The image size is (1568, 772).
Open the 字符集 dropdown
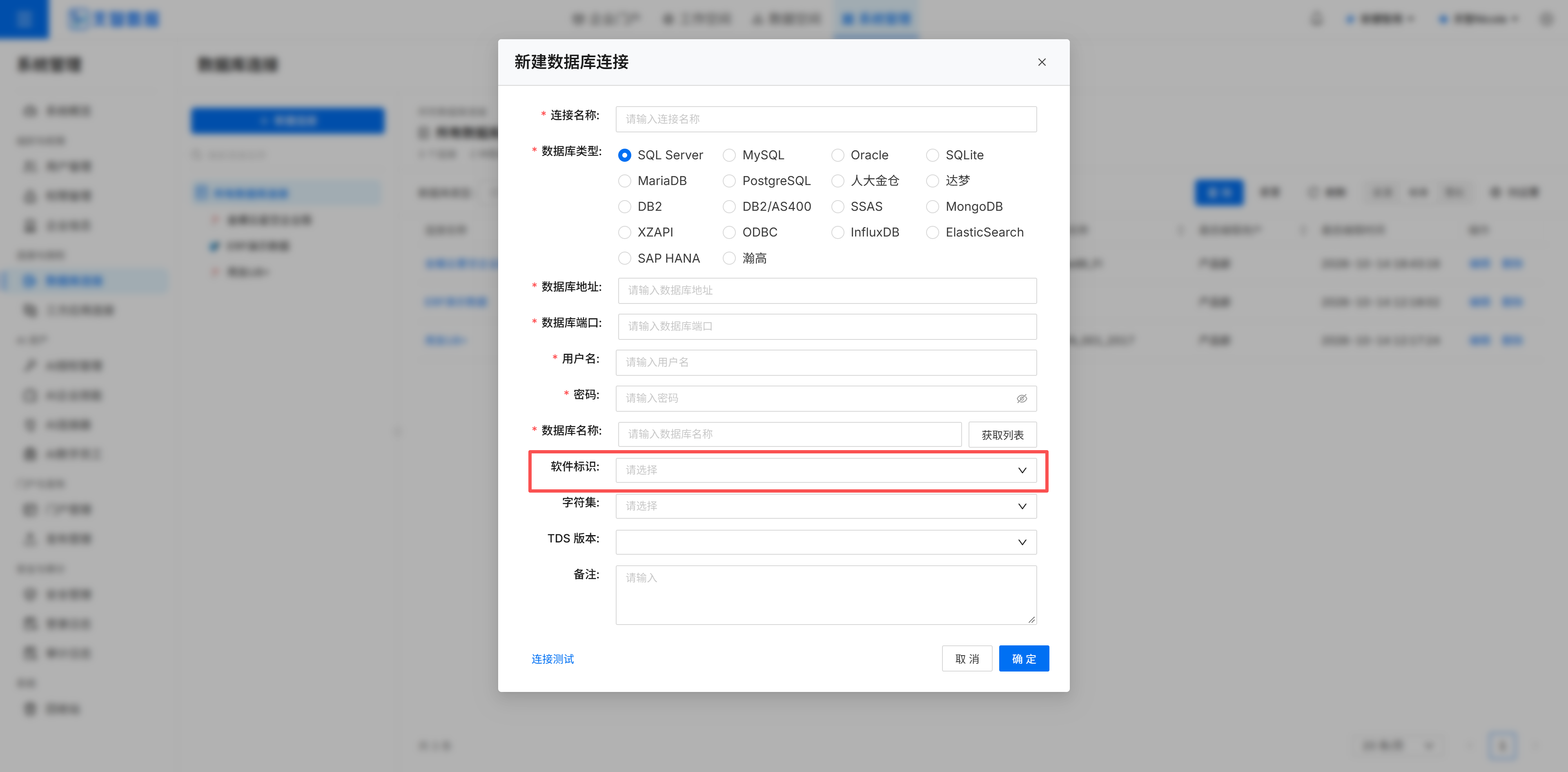(826, 506)
